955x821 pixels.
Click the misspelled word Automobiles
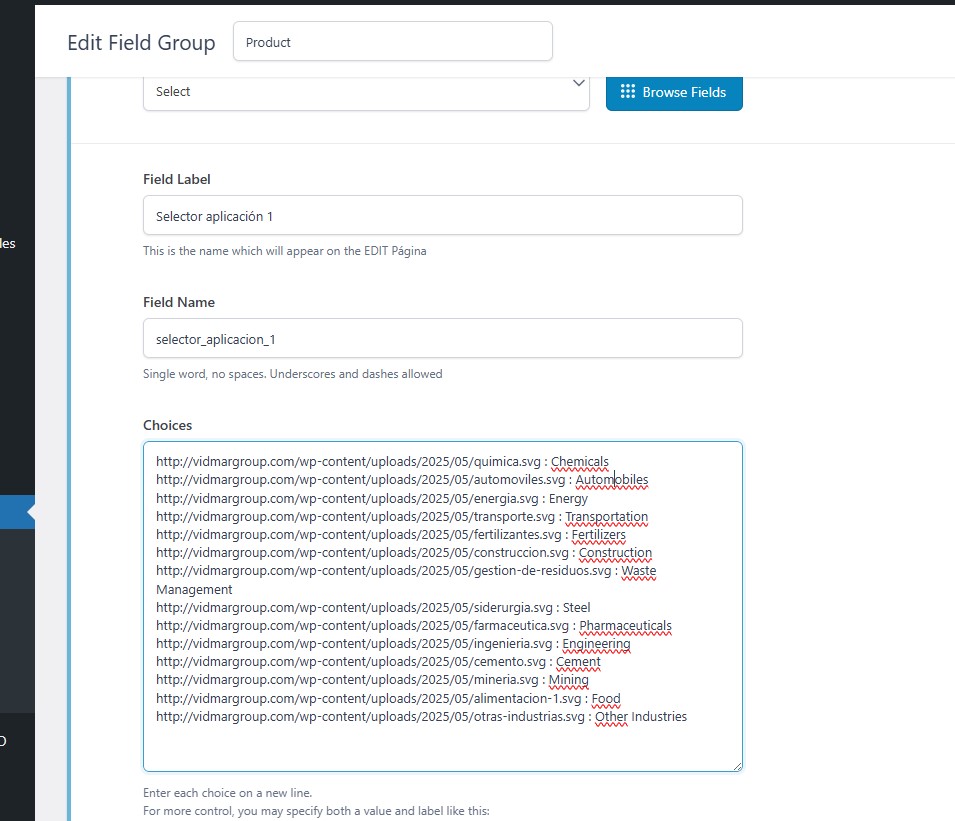click(611, 480)
